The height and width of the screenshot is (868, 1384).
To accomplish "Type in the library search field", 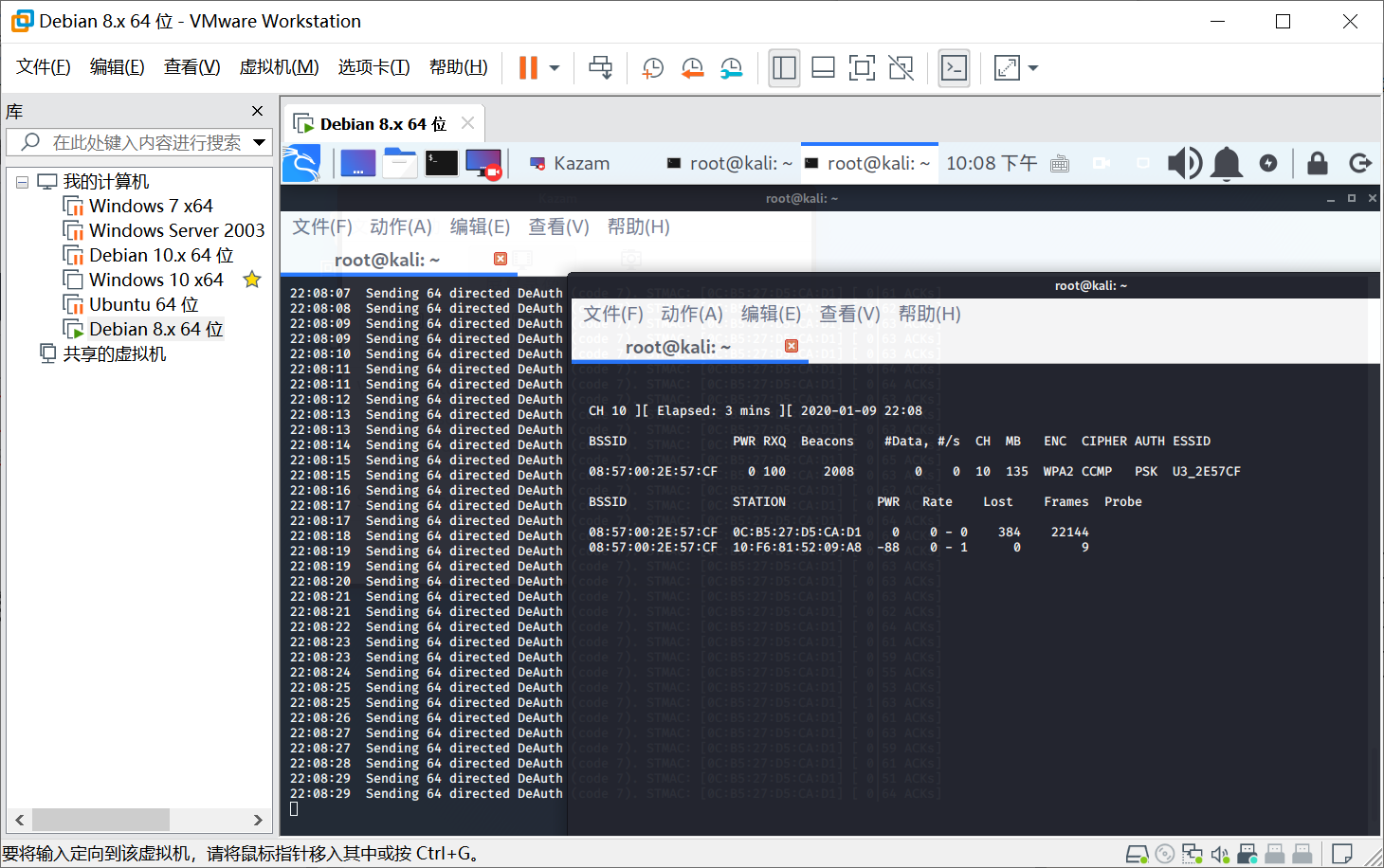I will pos(139,142).
